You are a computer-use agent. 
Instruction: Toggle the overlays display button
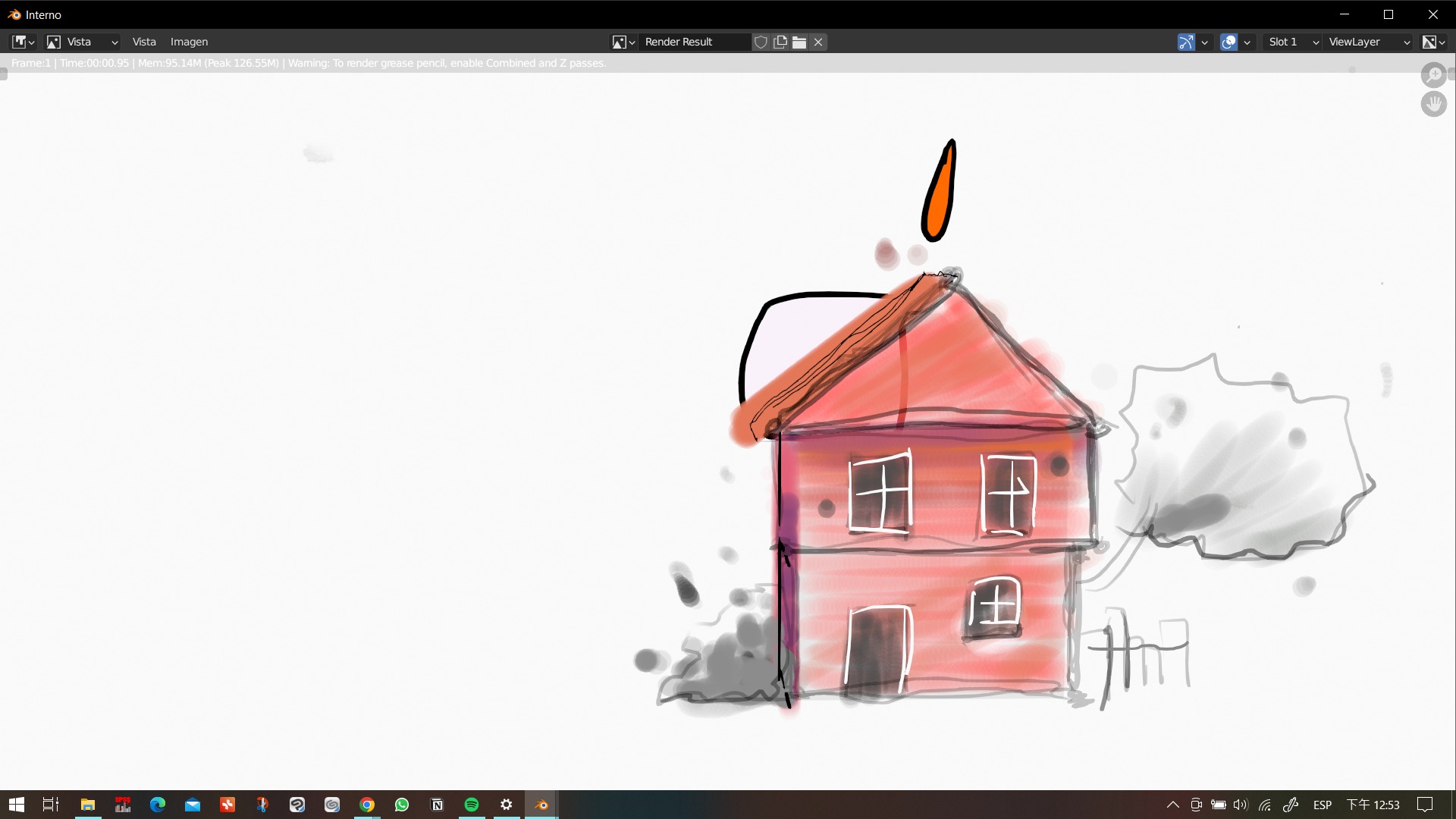(1228, 42)
